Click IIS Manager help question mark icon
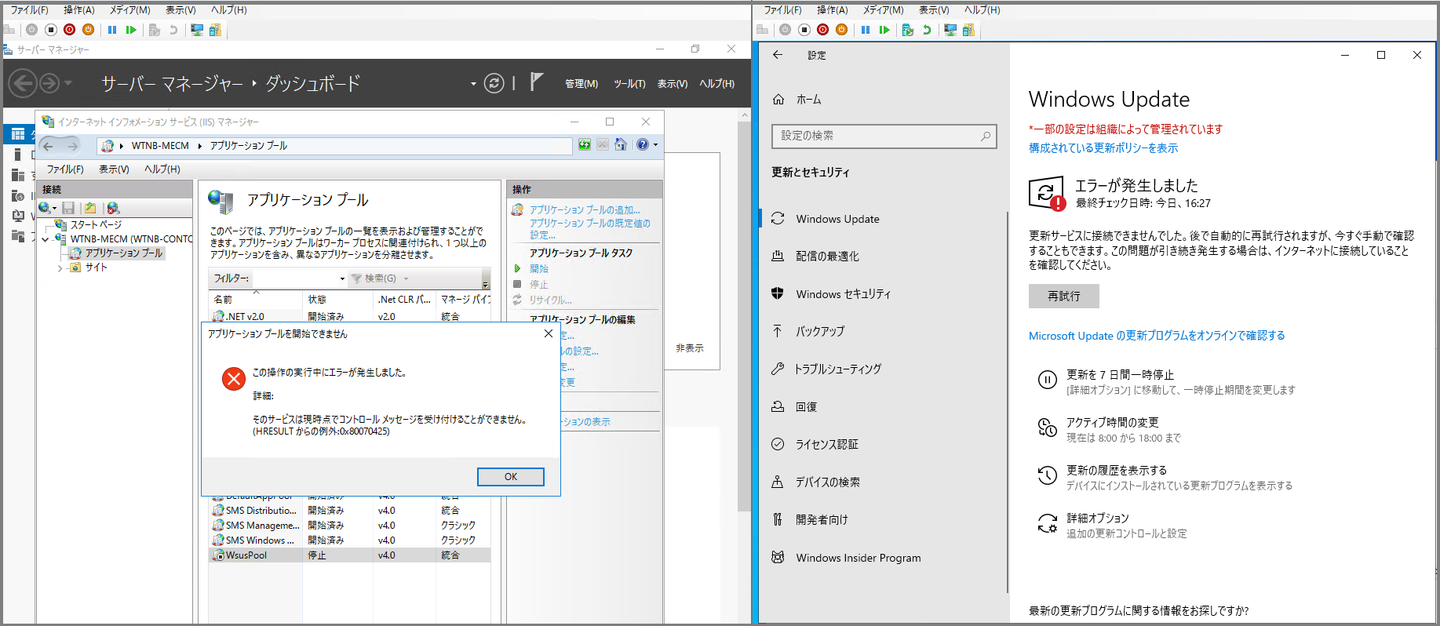 pos(642,145)
